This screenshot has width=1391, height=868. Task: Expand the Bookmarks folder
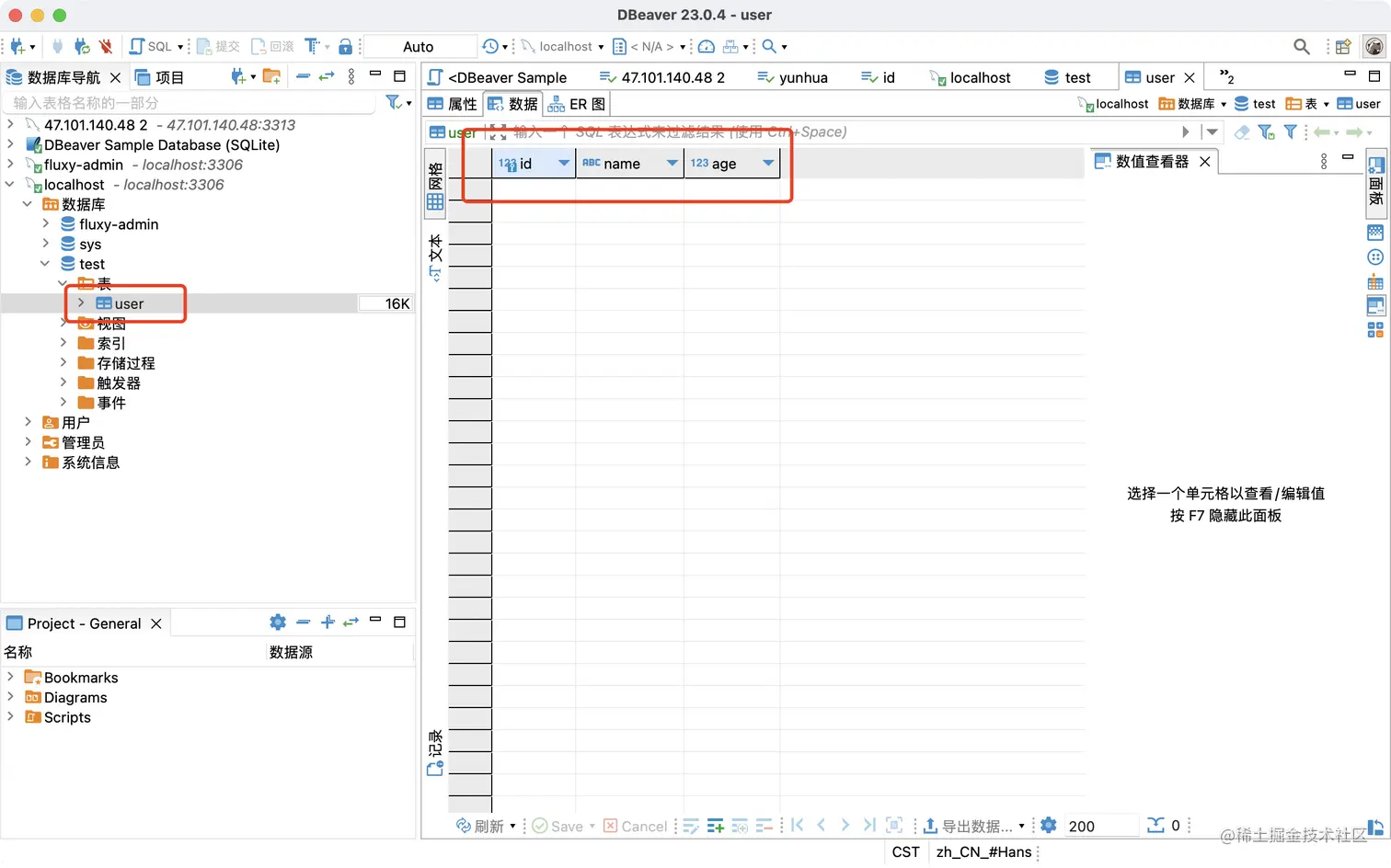(10, 677)
